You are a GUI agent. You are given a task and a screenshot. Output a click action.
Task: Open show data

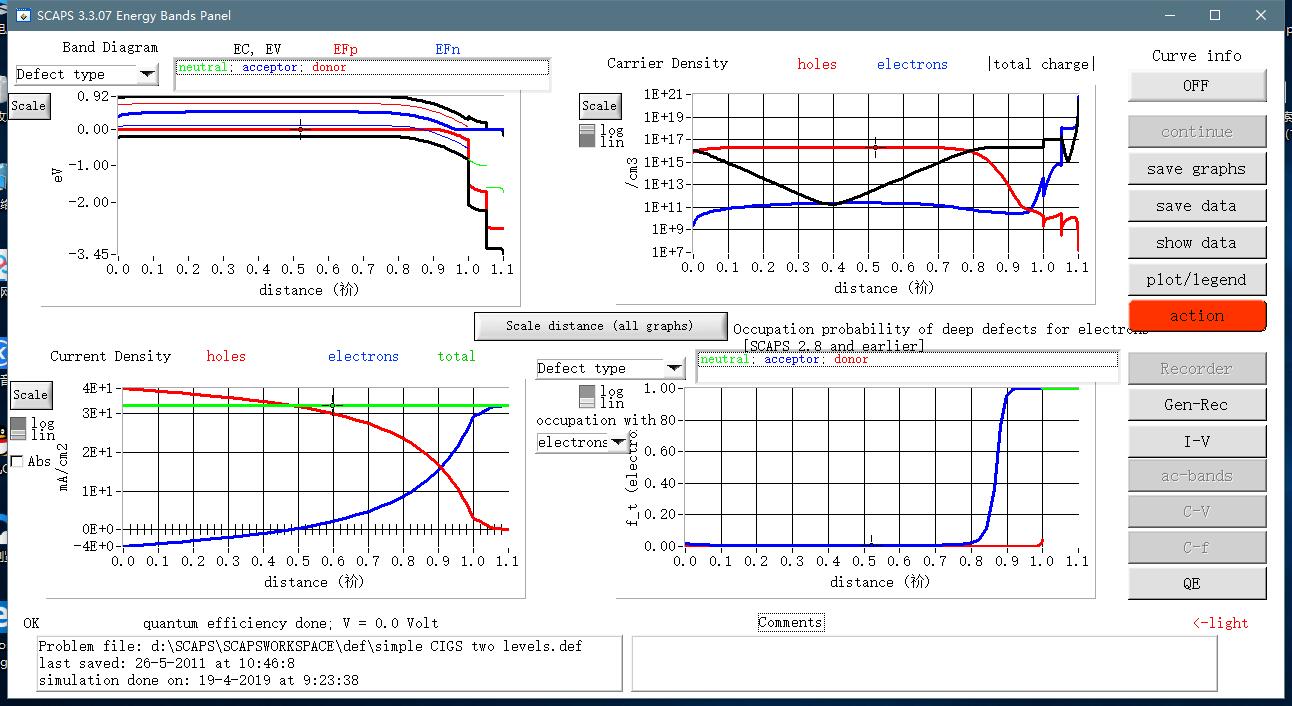[x=1196, y=243]
